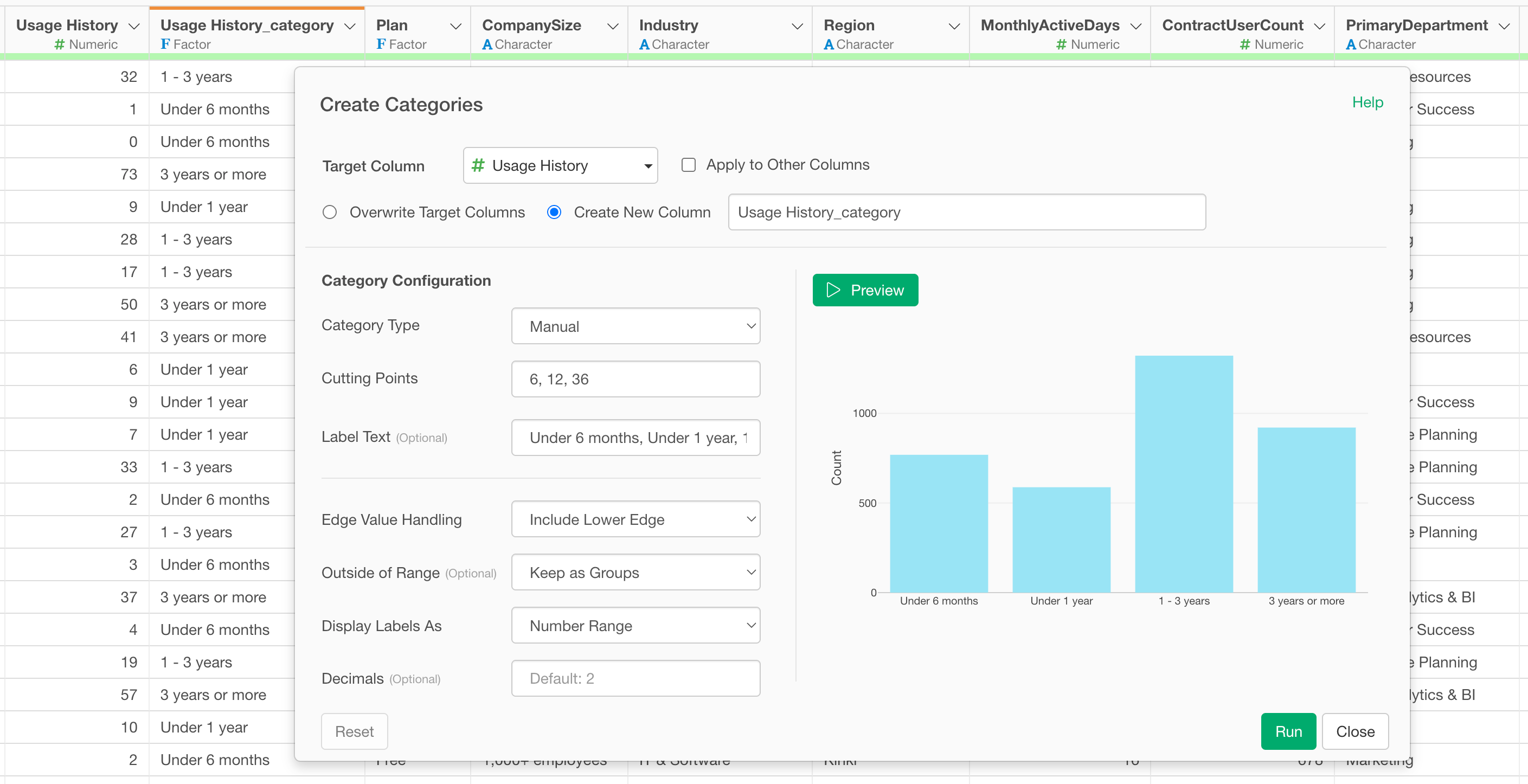Open the Region column menu chevron
The image size is (1528, 784).
954,26
